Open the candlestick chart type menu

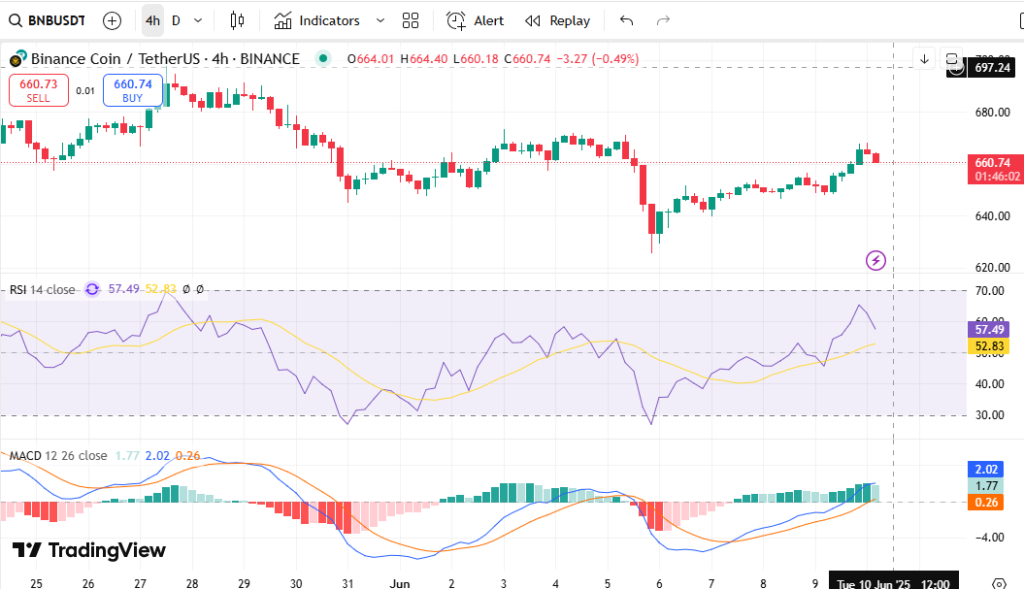[237, 21]
